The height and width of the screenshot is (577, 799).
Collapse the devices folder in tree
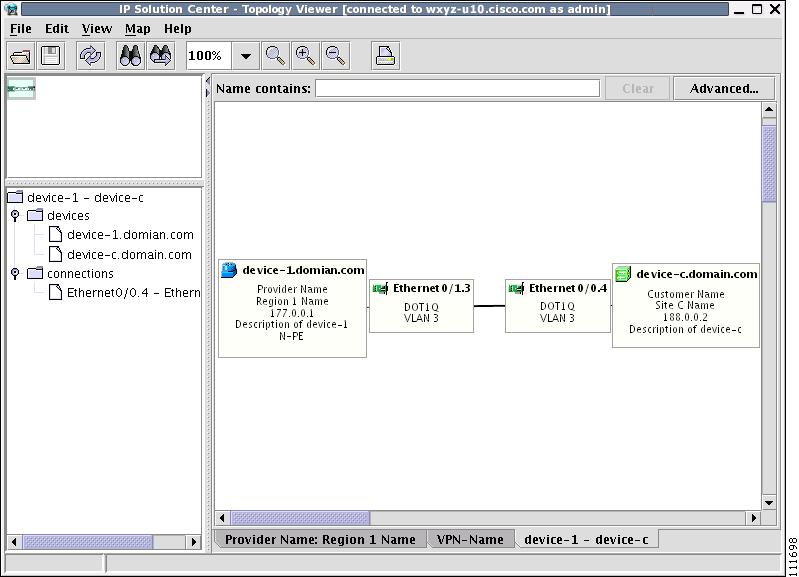pyautogui.click(x=15, y=216)
